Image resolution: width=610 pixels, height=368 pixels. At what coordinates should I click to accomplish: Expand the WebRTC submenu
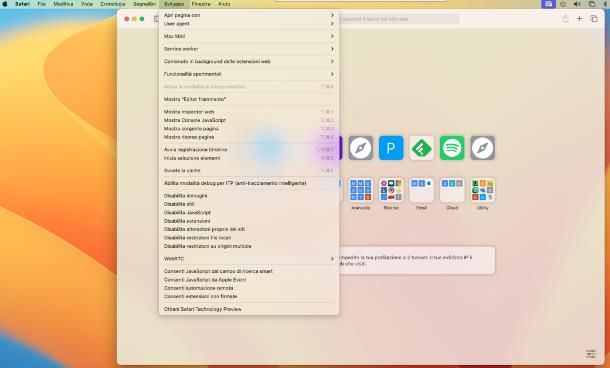click(x=249, y=259)
